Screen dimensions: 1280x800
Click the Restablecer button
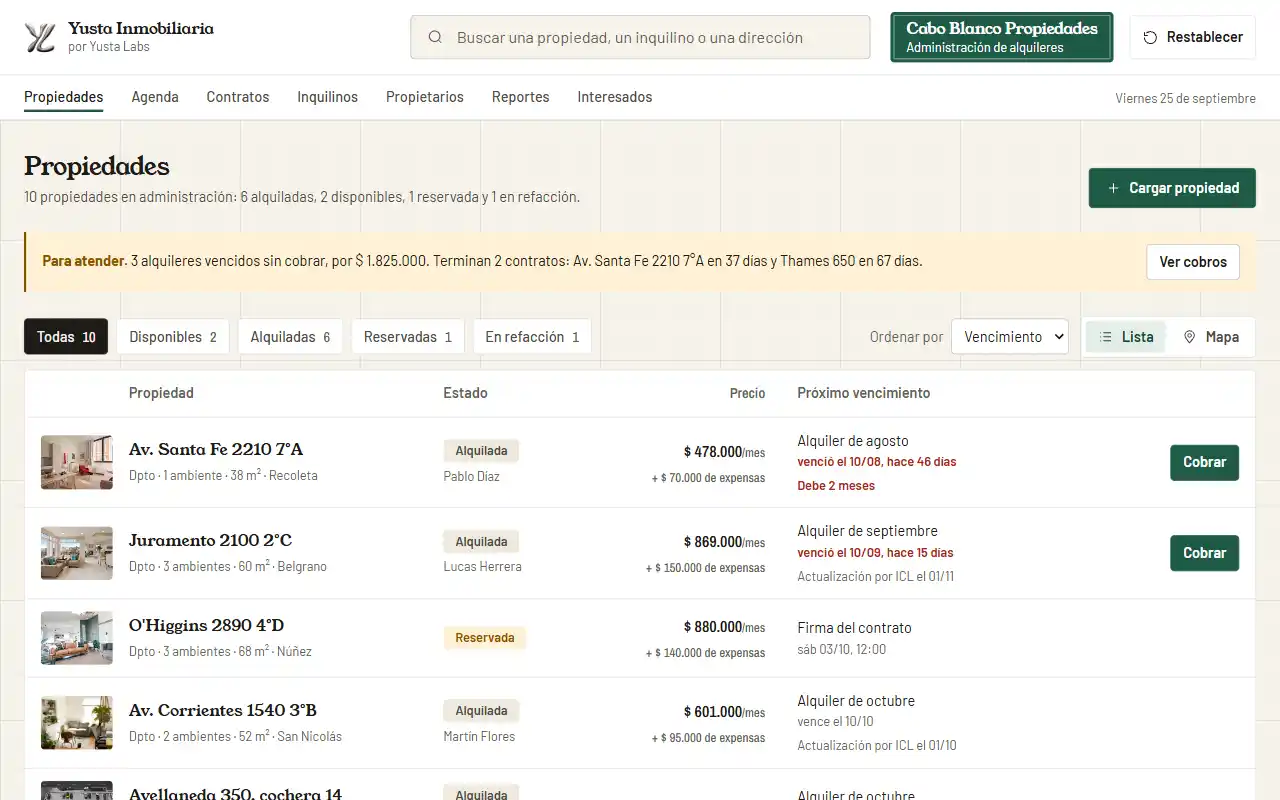coord(1192,37)
